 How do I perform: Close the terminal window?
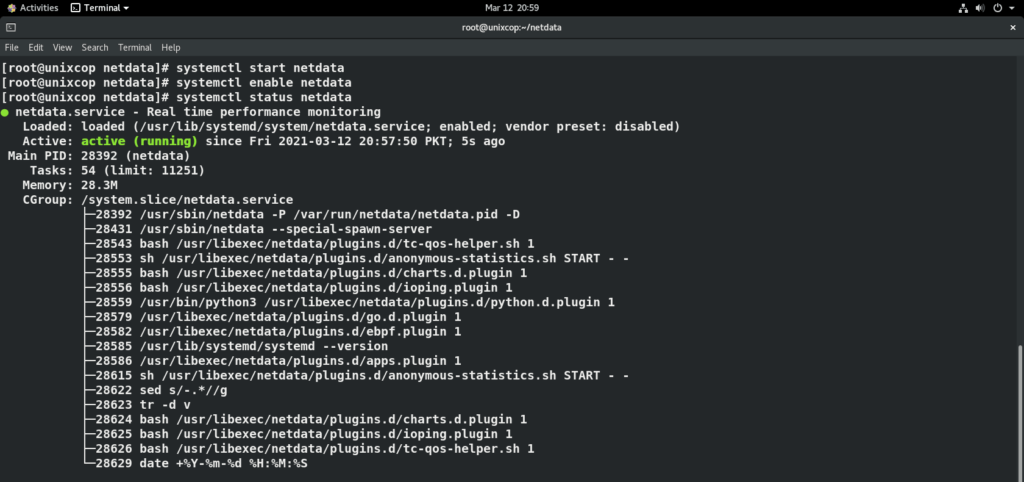(1013, 27)
